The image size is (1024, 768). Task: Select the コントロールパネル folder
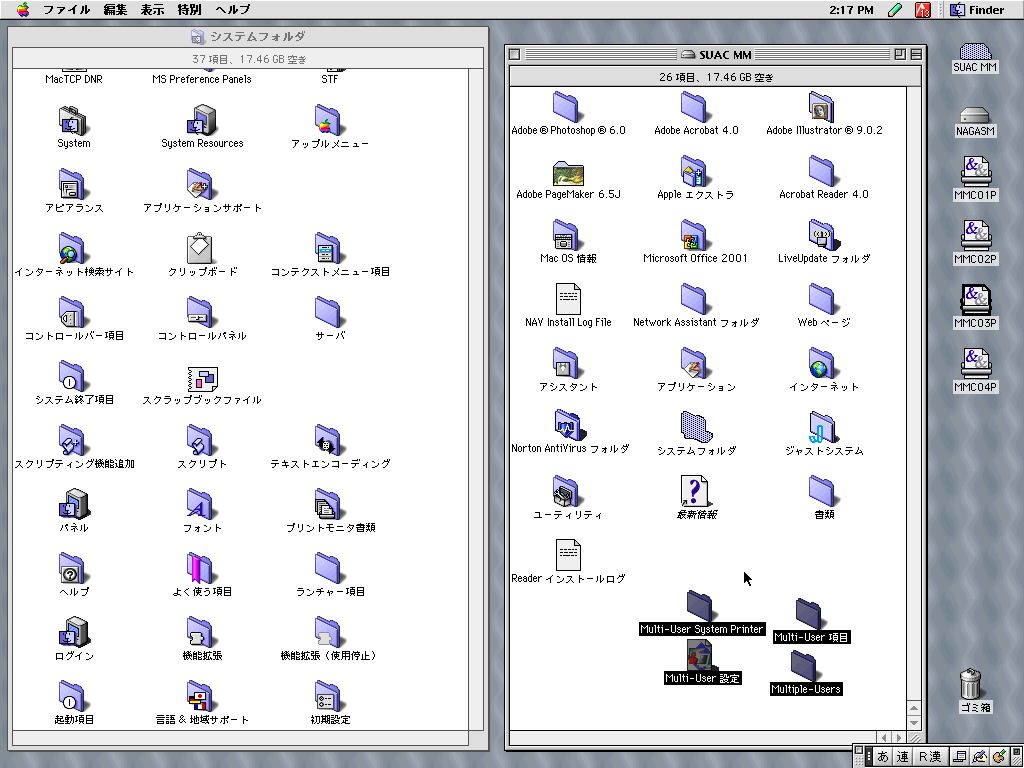(x=200, y=313)
